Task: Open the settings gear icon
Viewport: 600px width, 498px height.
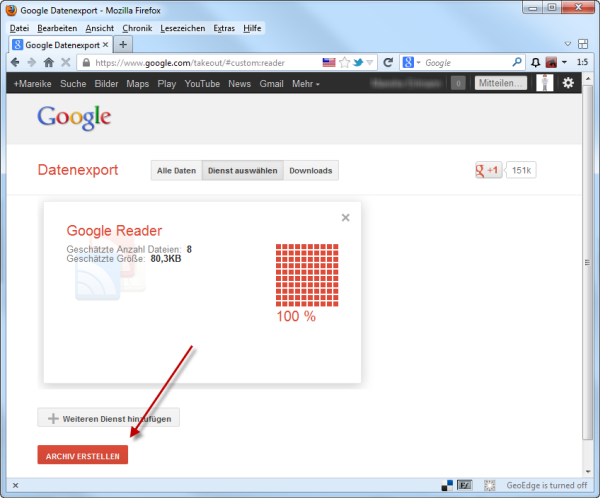Action: tap(568, 83)
